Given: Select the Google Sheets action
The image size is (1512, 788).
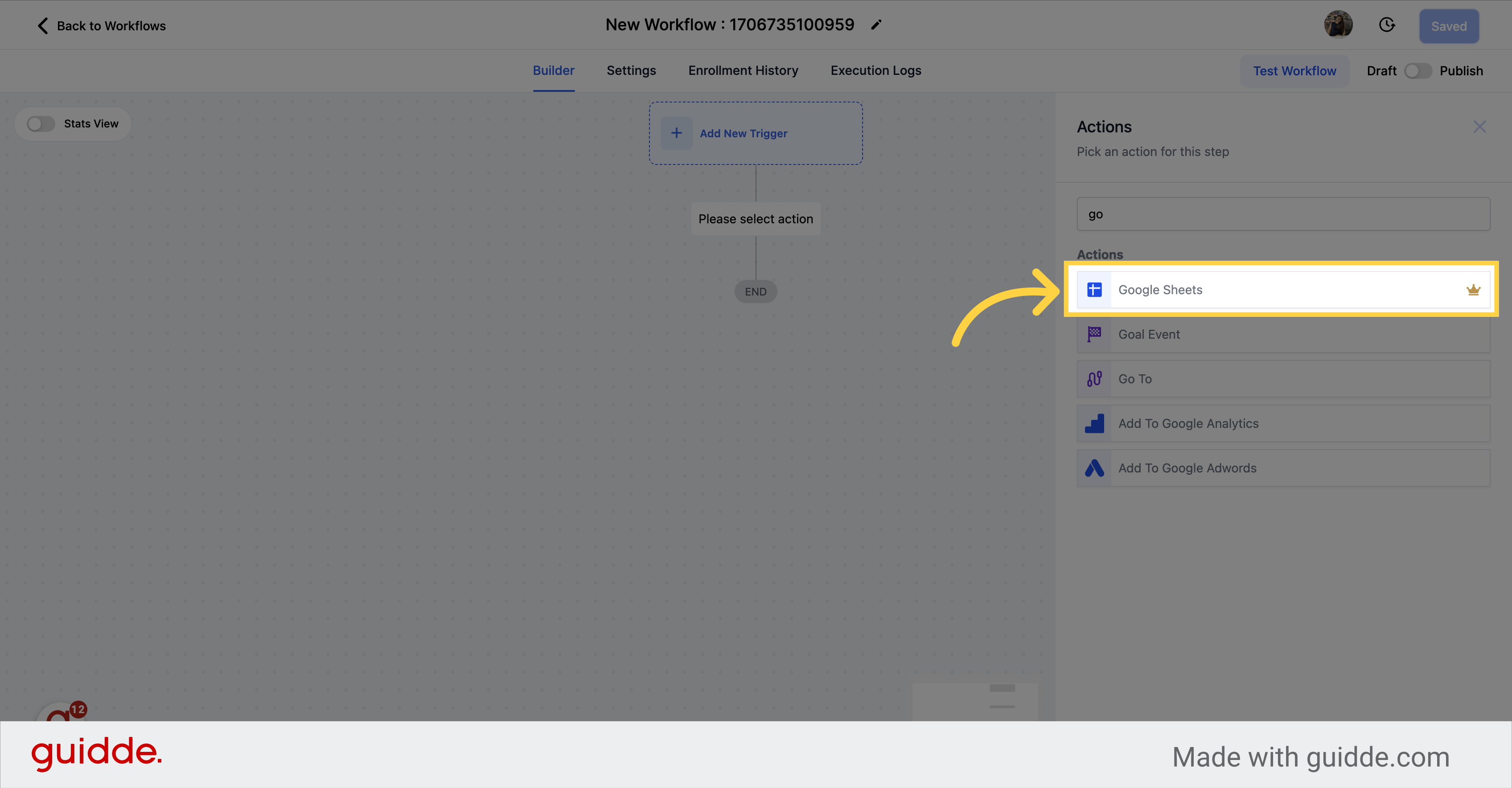Looking at the screenshot, I should click(x=1283, y=289).
